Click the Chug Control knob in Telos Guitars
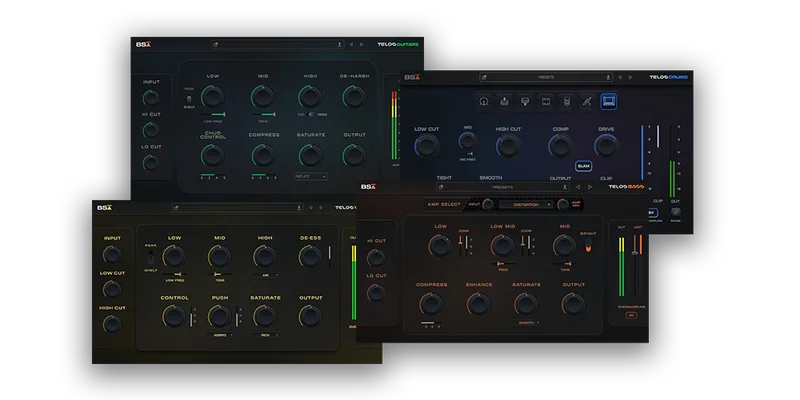800x400 pixels. click(x=213, y=155)
